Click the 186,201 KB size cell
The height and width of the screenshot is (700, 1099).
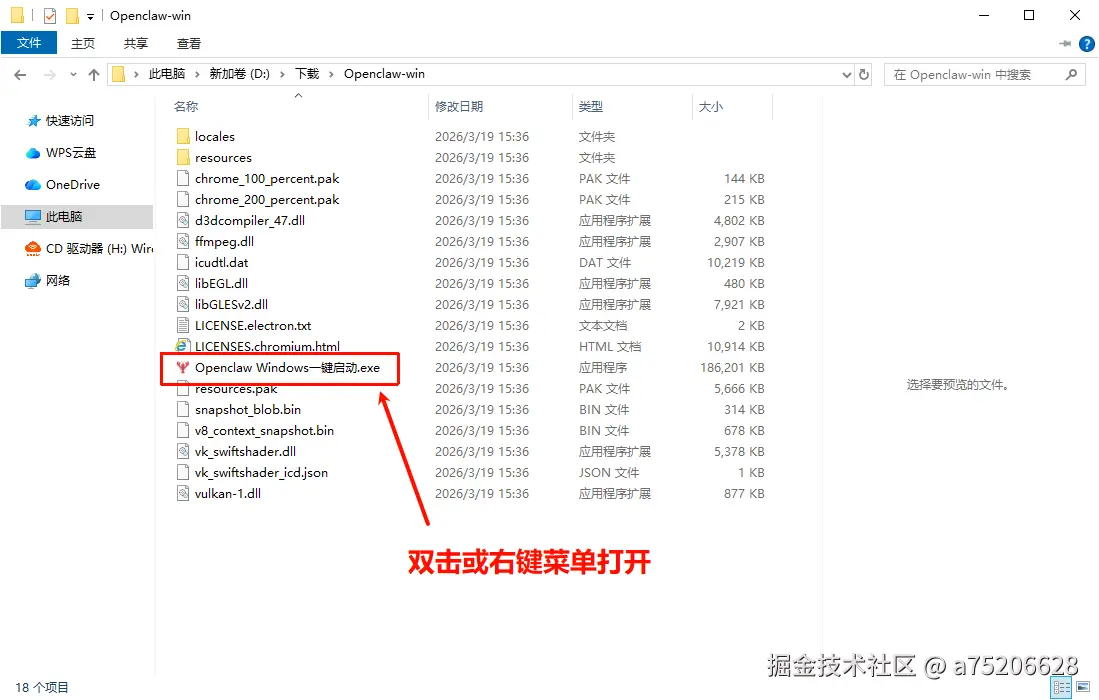click(x=732, y=368)
